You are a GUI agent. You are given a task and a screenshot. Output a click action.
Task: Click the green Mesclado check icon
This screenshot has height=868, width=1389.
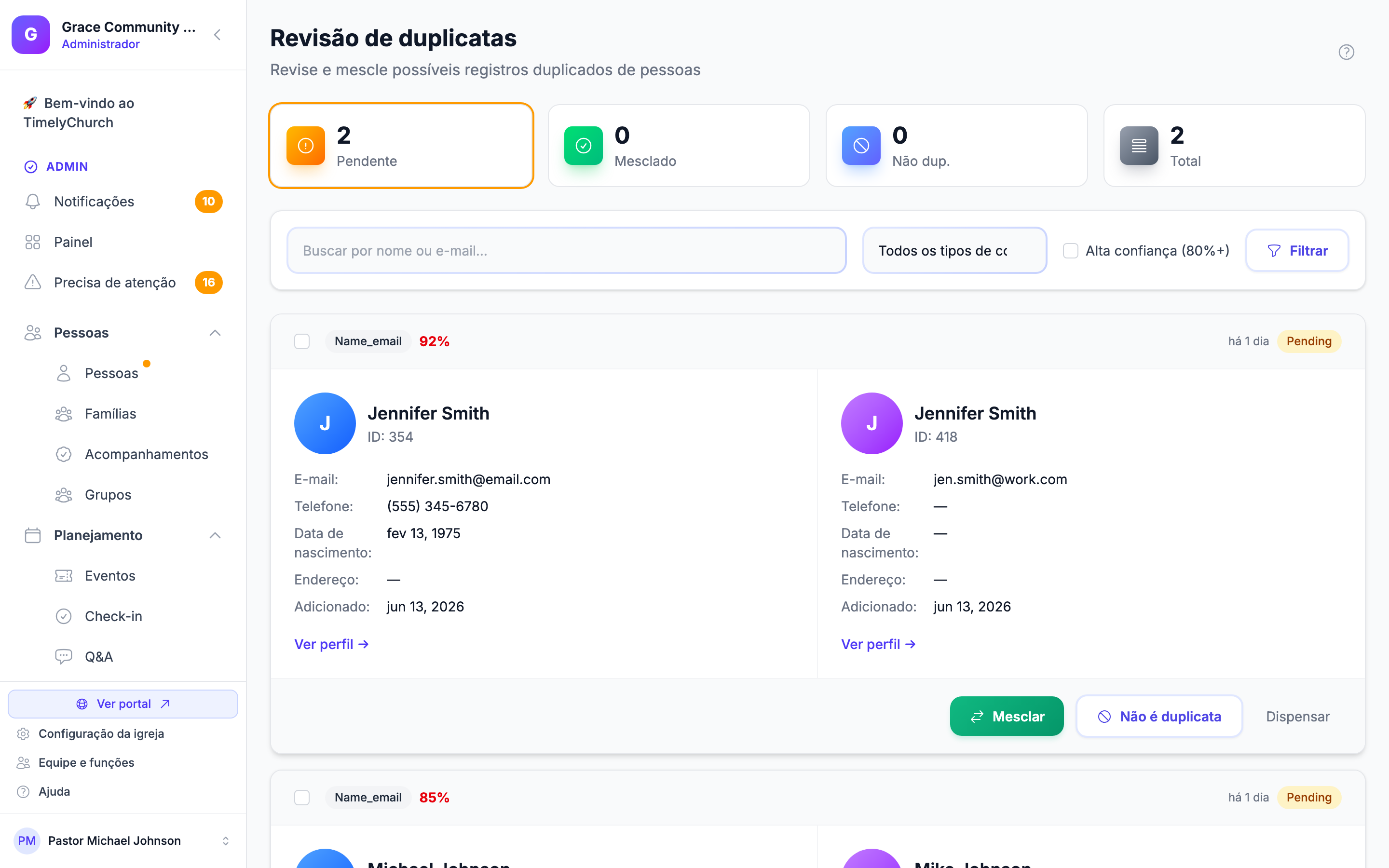(584, 146)
